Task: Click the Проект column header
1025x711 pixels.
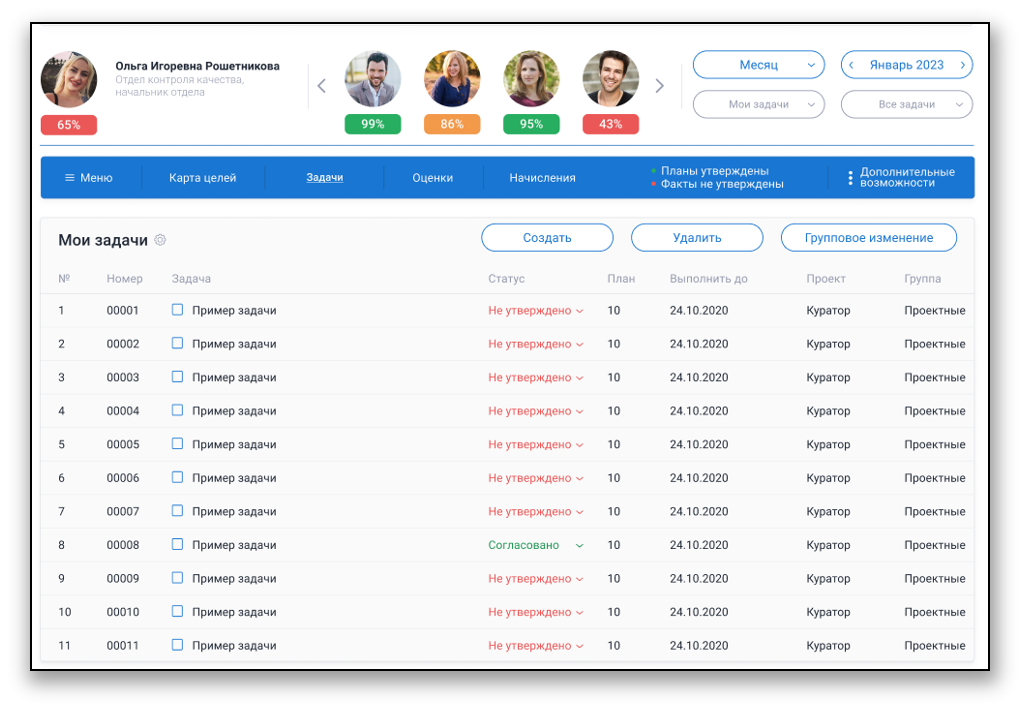Action: pyautogui.click(x=826, y=278)
